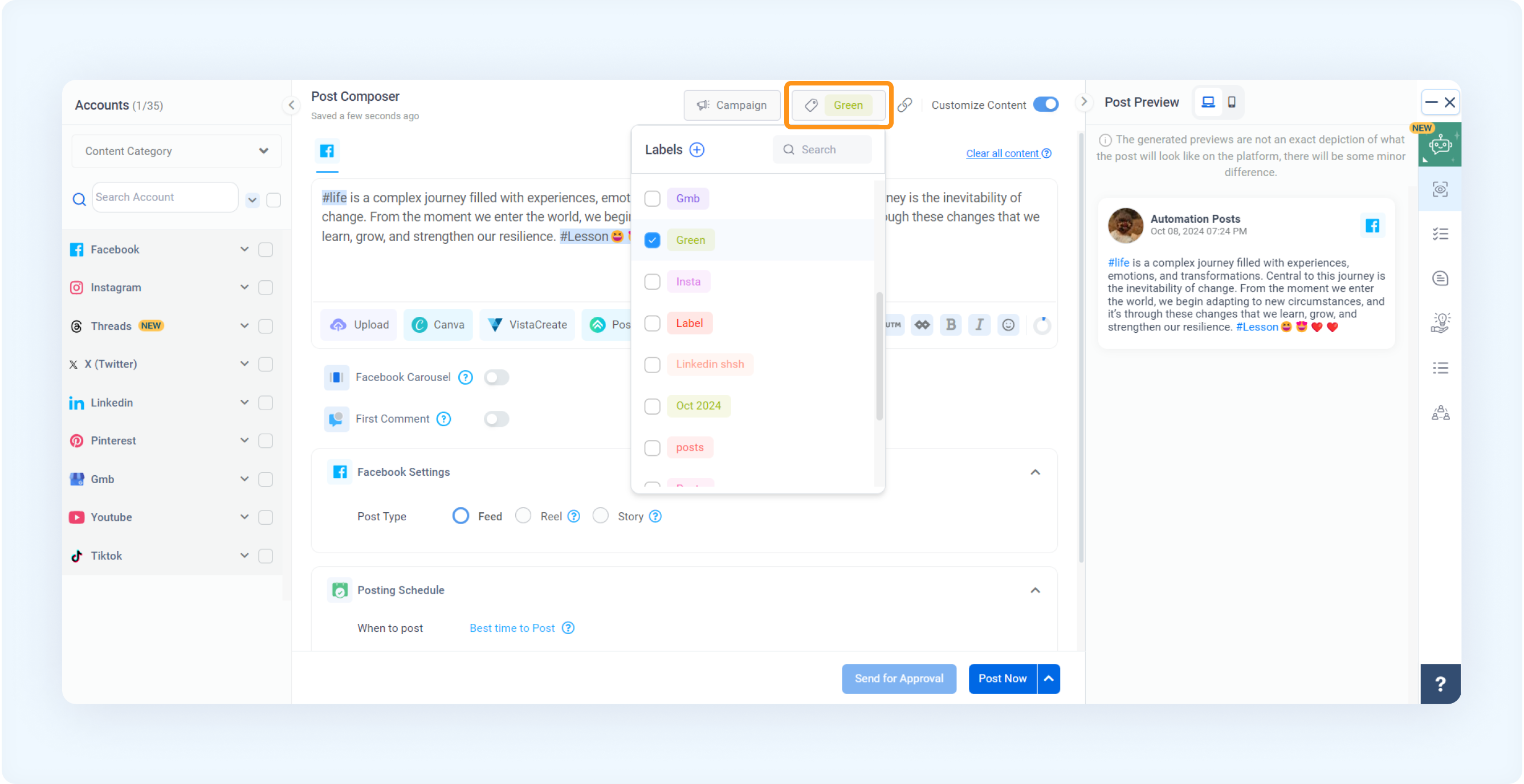This screenshot has height=784, width=1524.
Task: Open the post preview eye icon
Action: click(x=1440, y=189)
